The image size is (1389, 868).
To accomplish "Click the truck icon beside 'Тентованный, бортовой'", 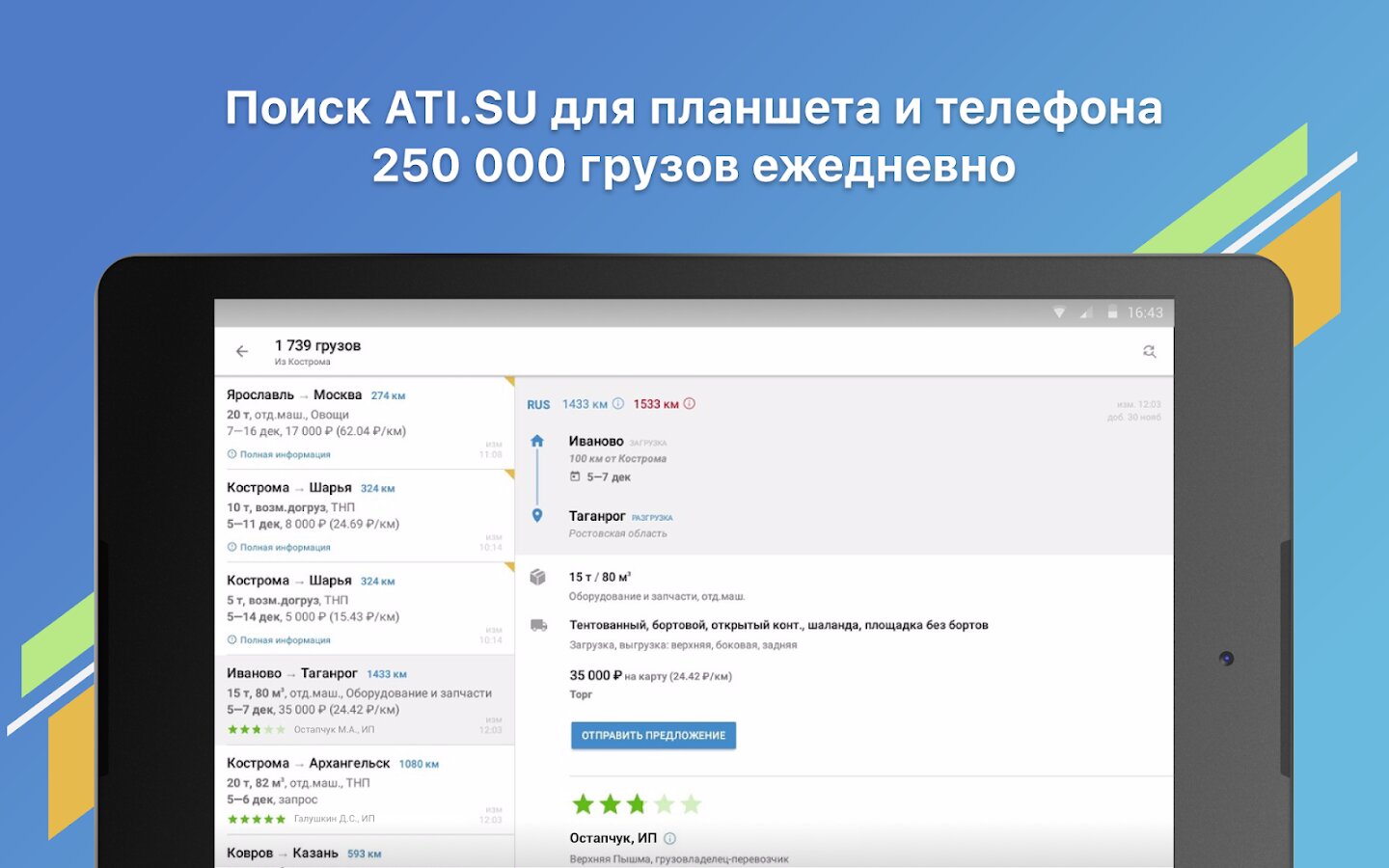I will [538, 625].
